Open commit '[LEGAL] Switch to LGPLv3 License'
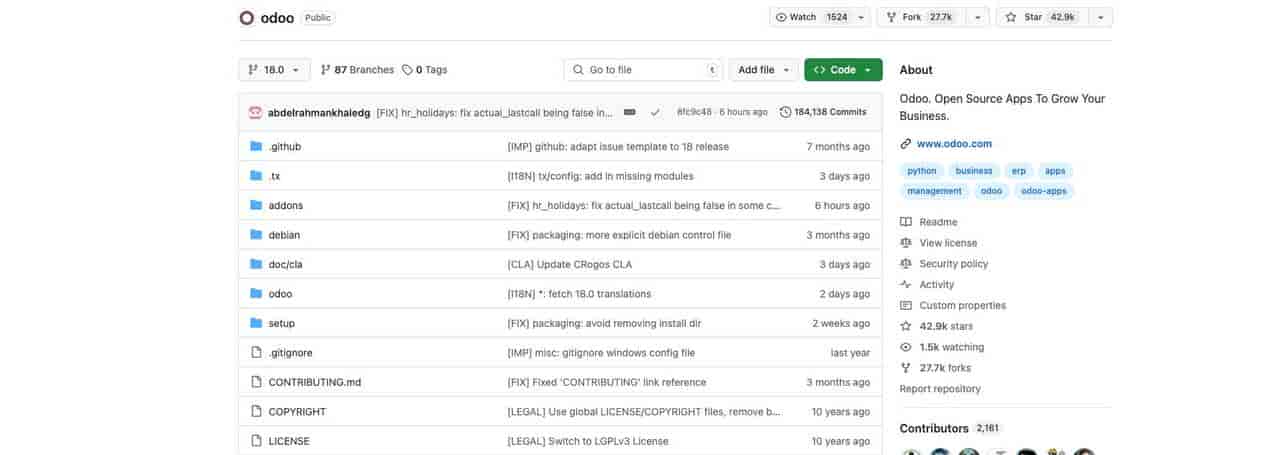Screen dimensions: 1280x455 point(588,441)
